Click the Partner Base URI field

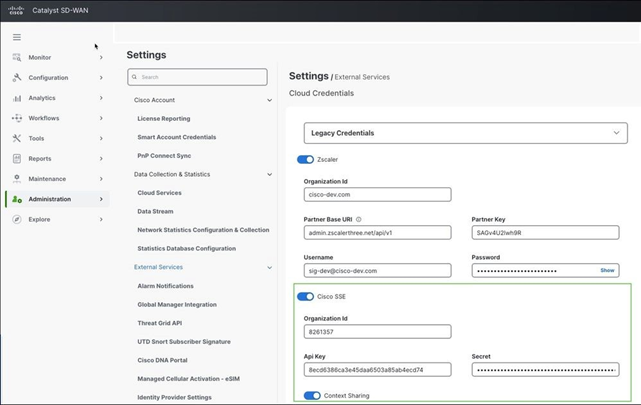(x=377, y=233)
